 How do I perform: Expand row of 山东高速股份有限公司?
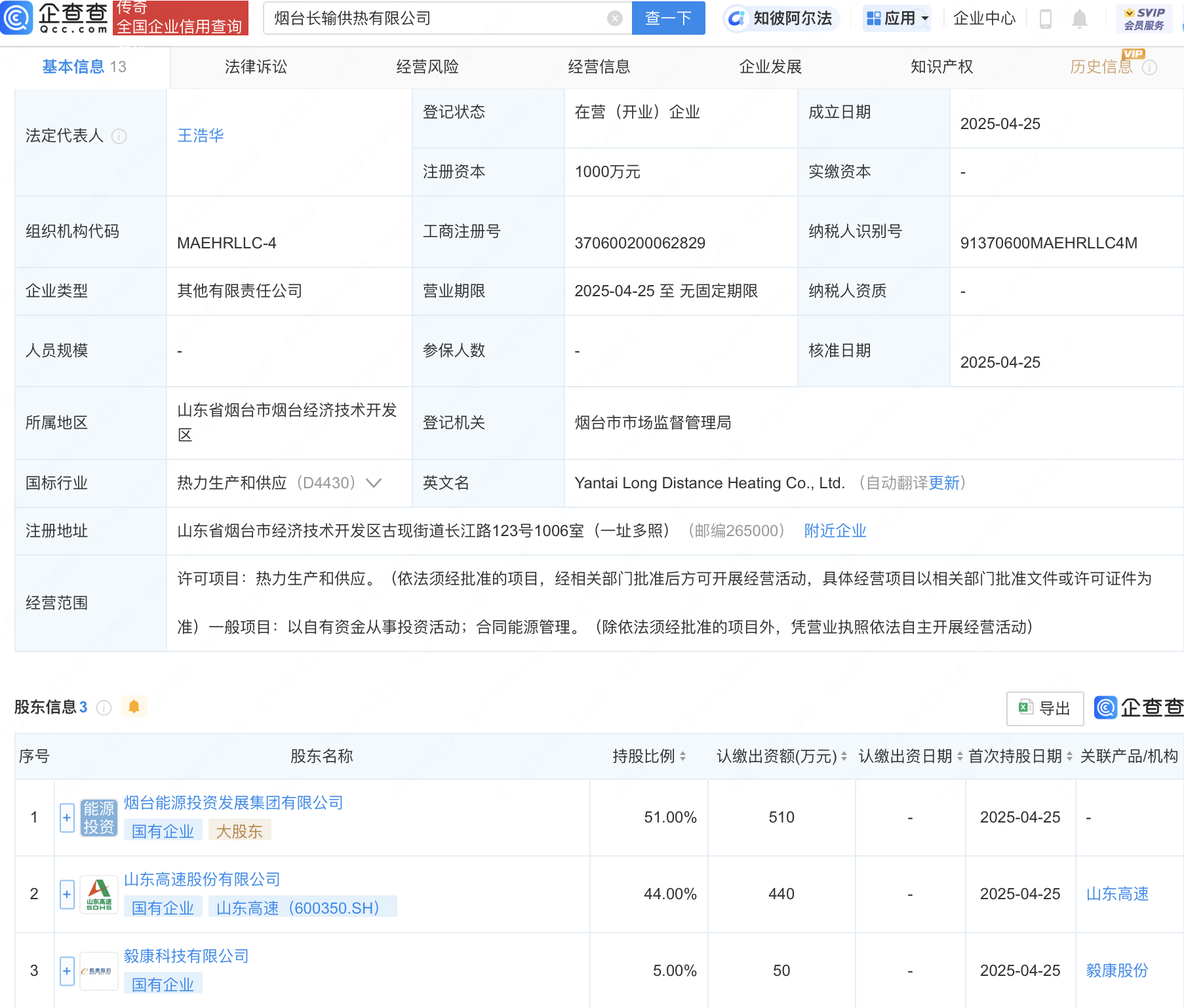(67, 894)
